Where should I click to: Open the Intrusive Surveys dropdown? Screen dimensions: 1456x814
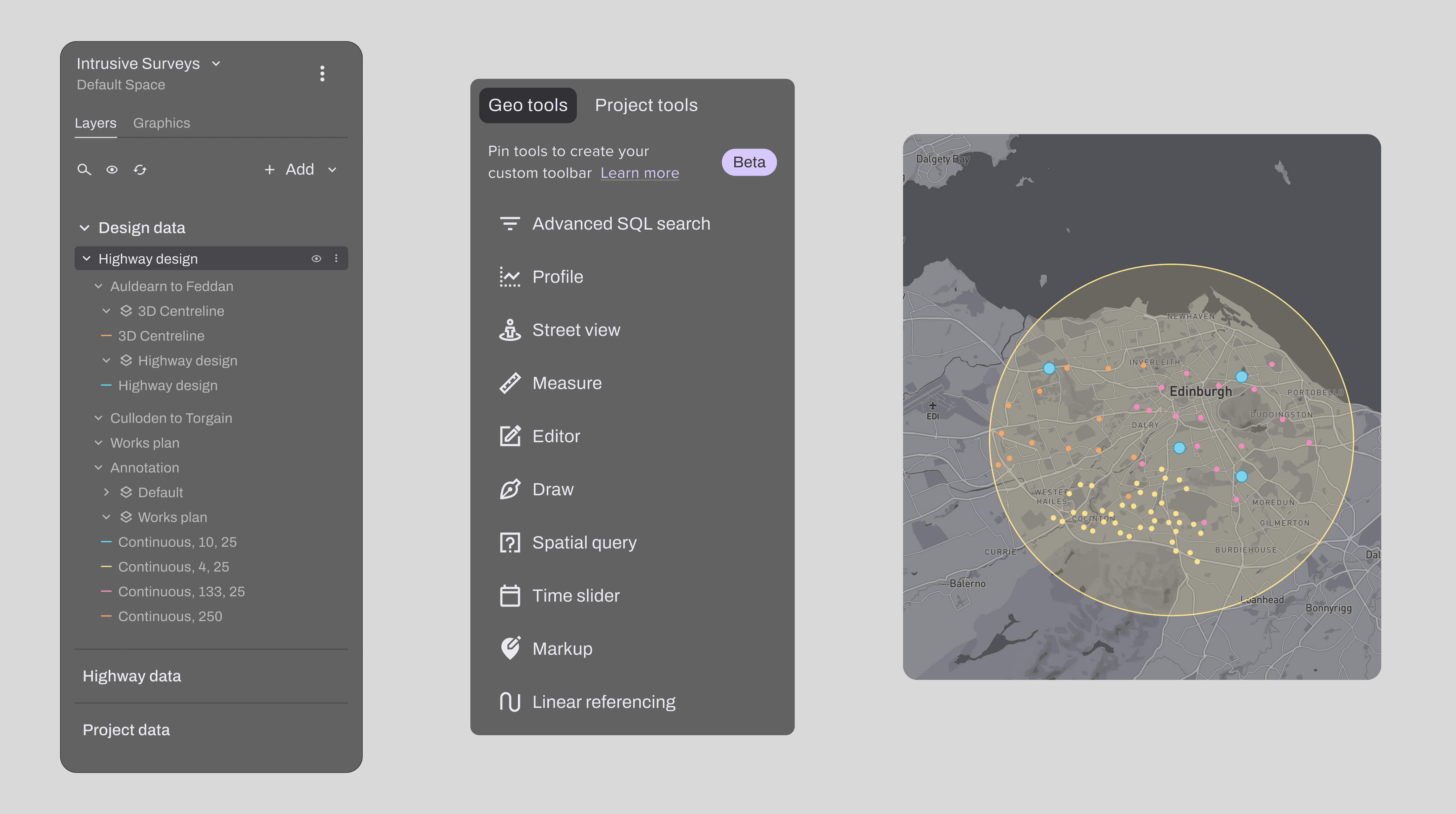(x=216, y=64)
